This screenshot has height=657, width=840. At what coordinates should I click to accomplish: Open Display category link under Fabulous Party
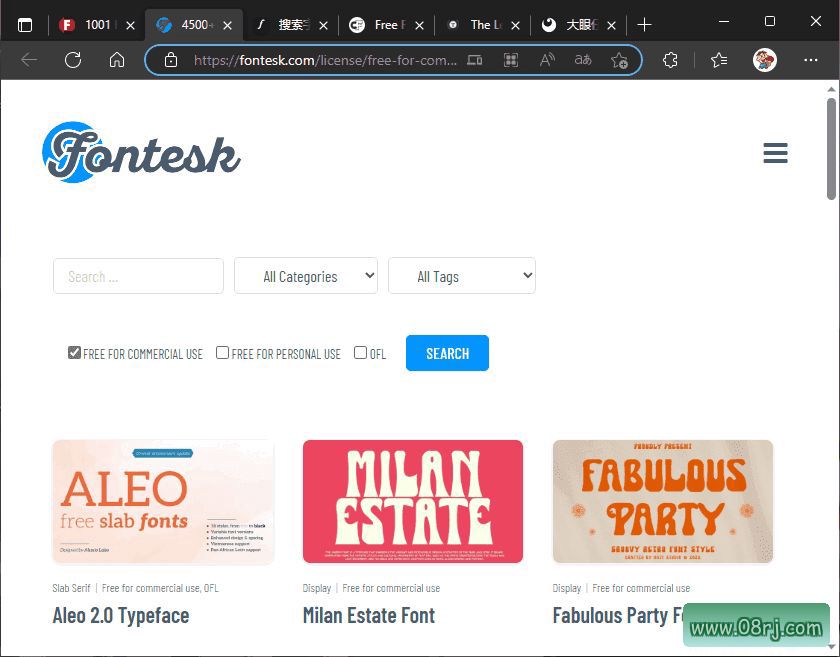(567, 588)
